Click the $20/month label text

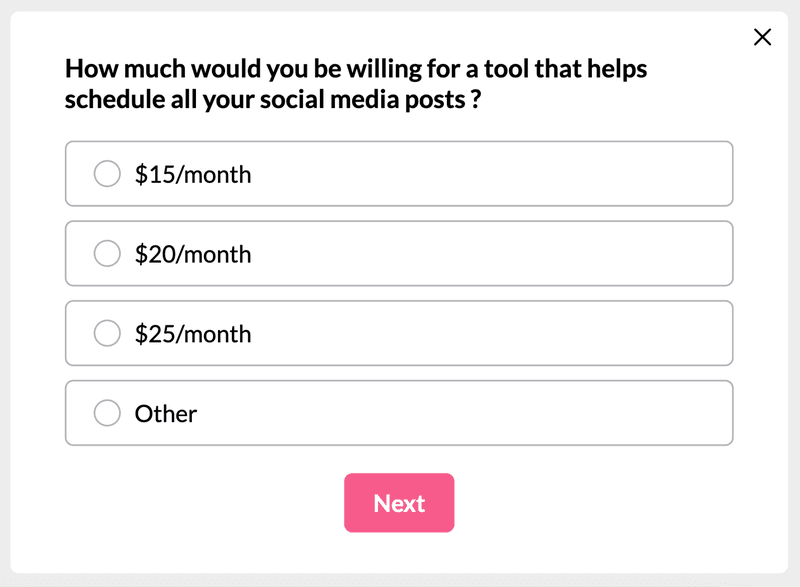pyautogui.click(x=192, y=253)
